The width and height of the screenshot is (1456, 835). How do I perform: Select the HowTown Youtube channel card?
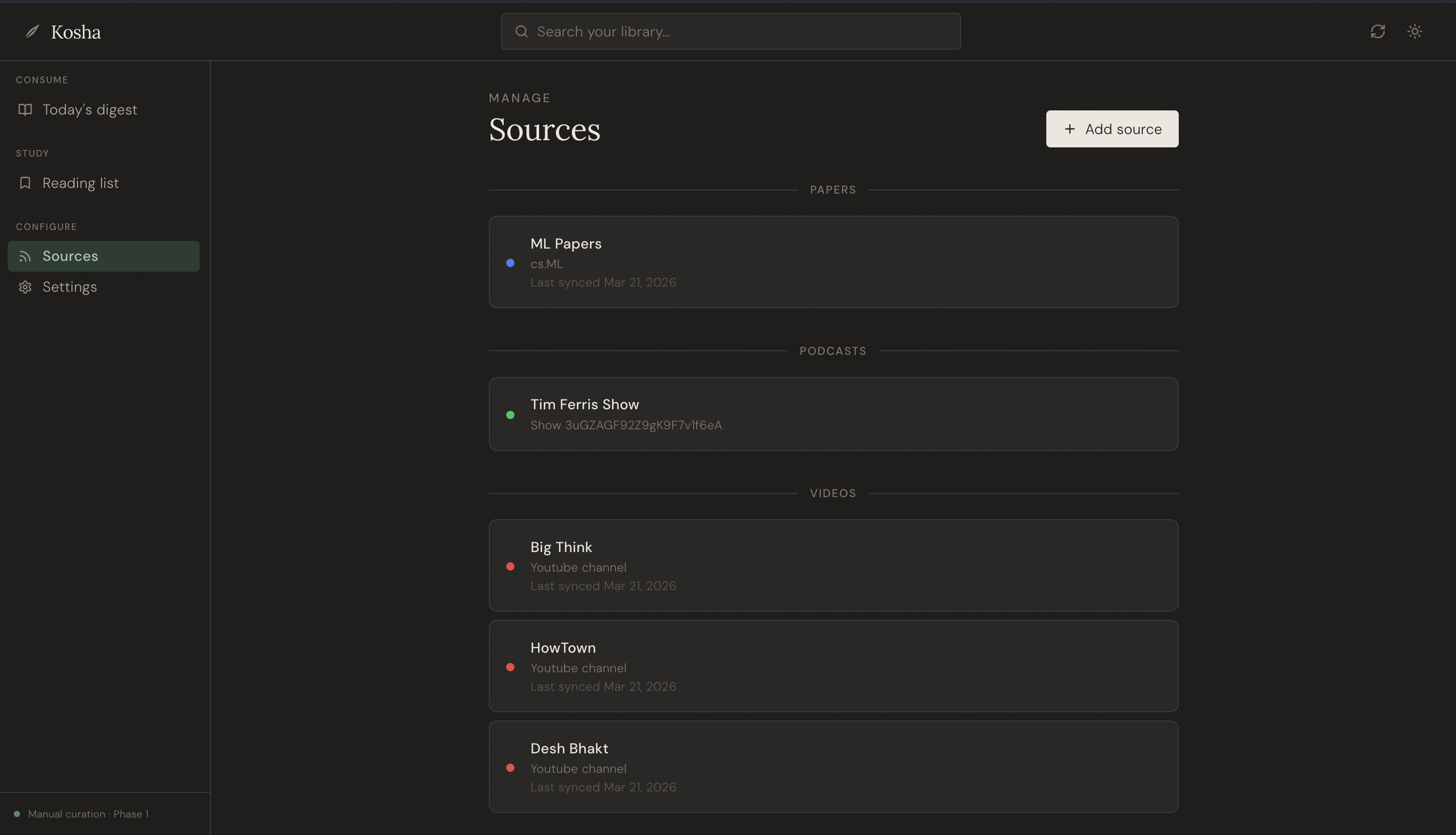click(x=833, y=666)
